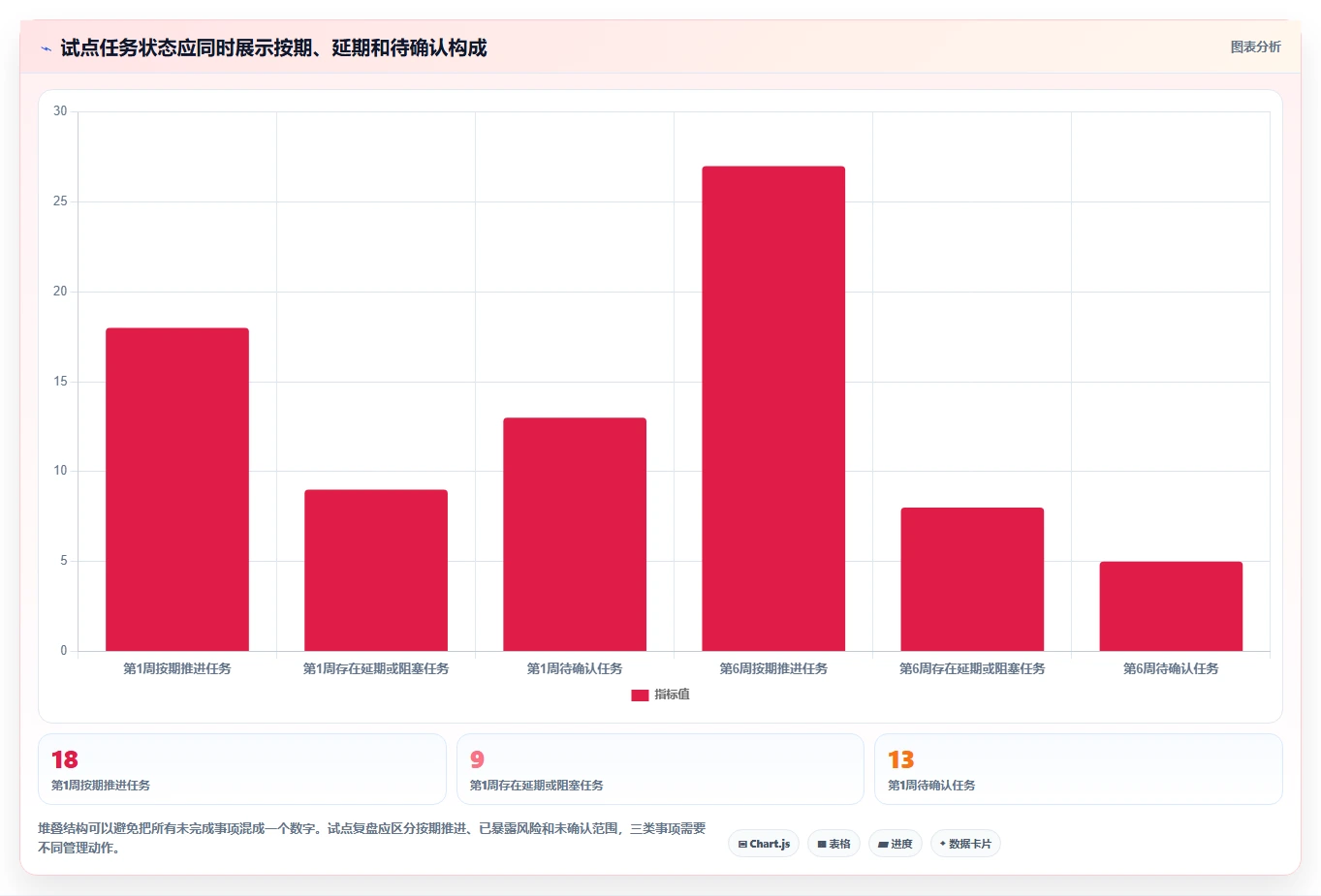1321x896 pixels.
Task: Click the 第1周按期推进任务 bar
Action: (x=177, y=489)
